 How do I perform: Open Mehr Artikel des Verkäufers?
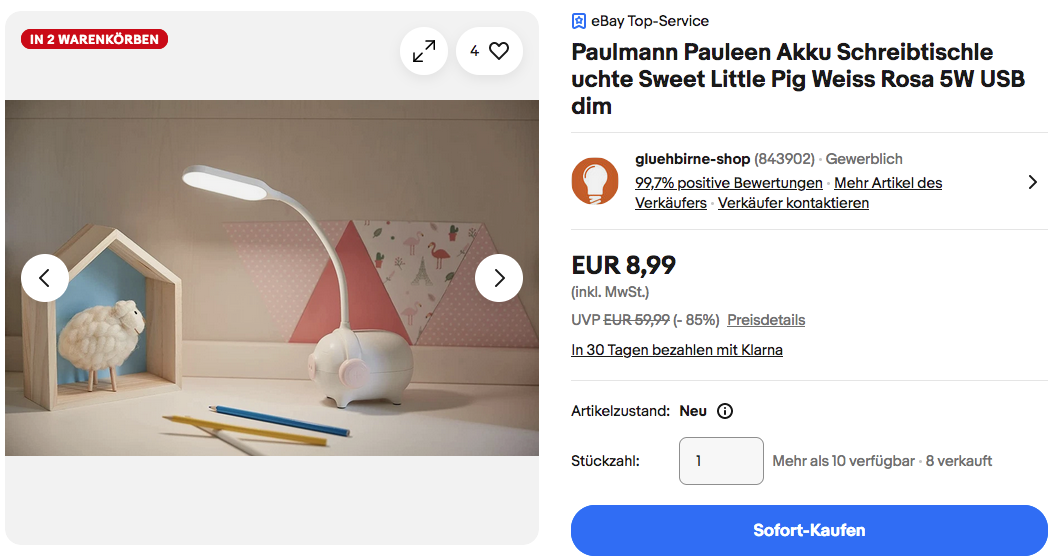click(888, 183)
